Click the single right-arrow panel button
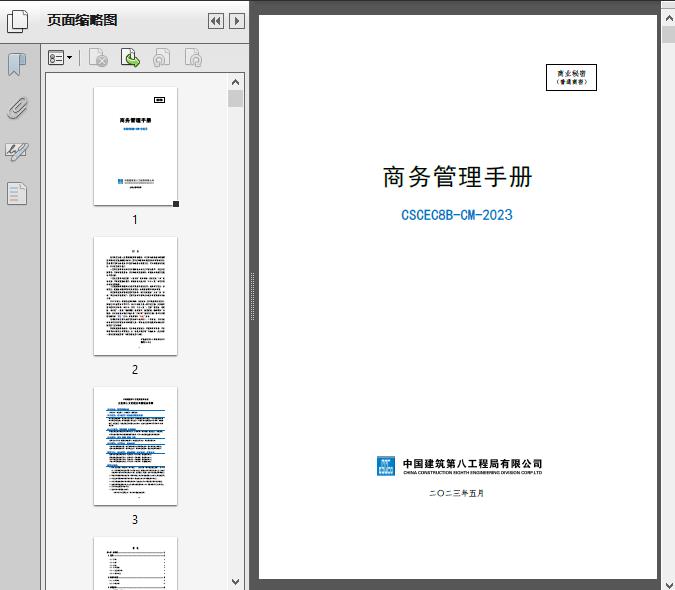The width and height of the screenshot is (675, 590). (237, 21)
